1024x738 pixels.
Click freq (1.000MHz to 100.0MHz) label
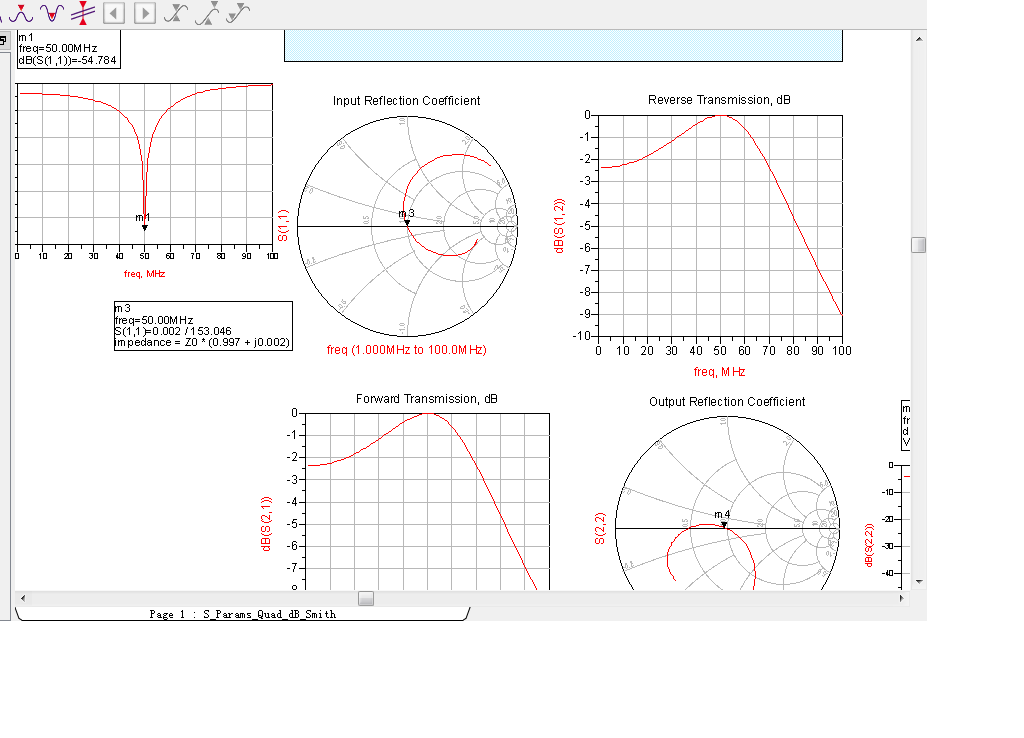tap(406, 350)
